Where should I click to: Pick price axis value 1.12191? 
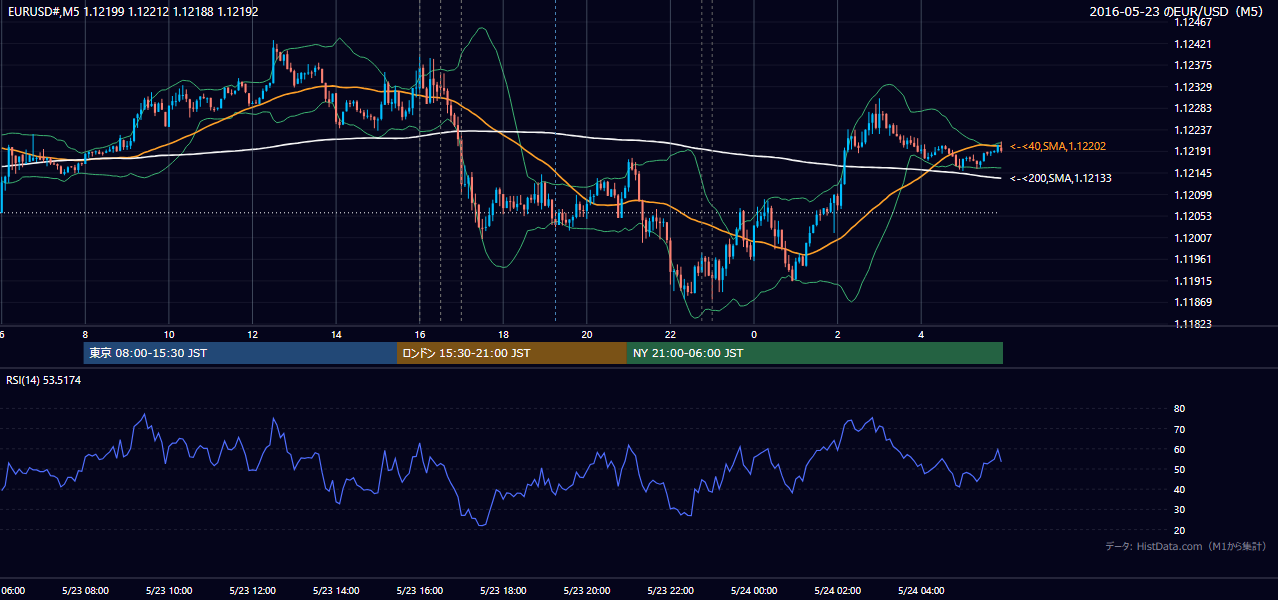pyautogui.click(x=1194, y=151)
